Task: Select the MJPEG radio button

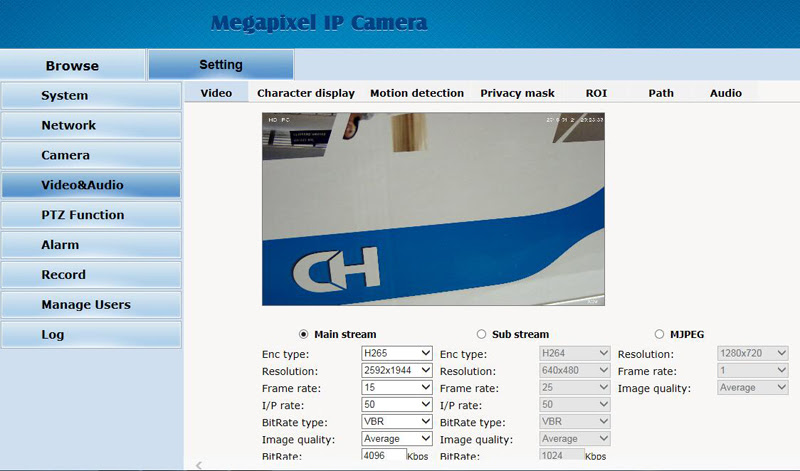Action: 659,334
